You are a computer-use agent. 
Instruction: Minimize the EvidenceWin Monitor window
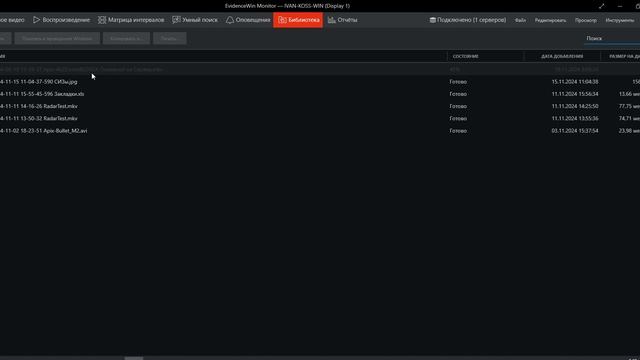(x=620, y=6)
